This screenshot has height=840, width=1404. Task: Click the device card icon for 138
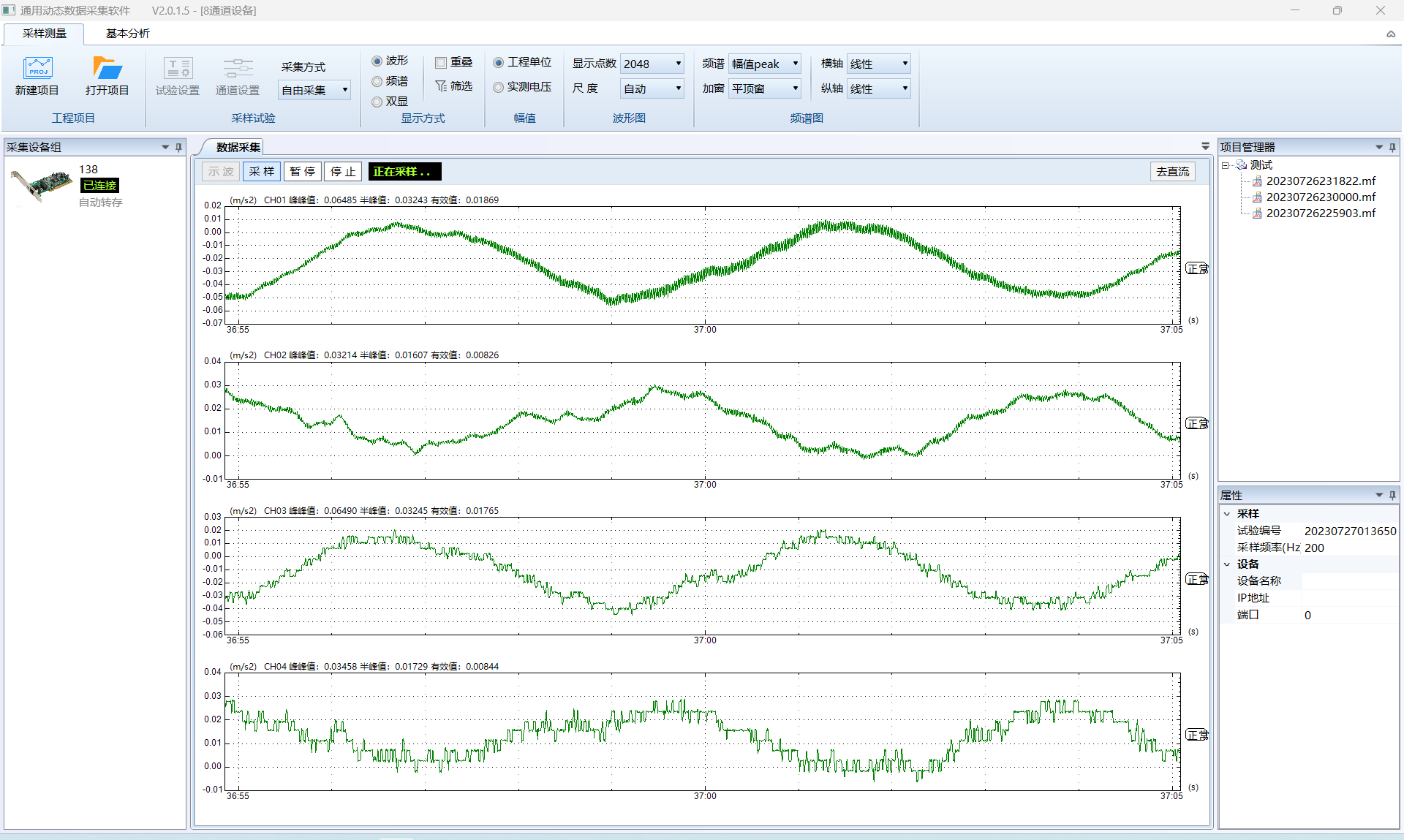(41, 186)
